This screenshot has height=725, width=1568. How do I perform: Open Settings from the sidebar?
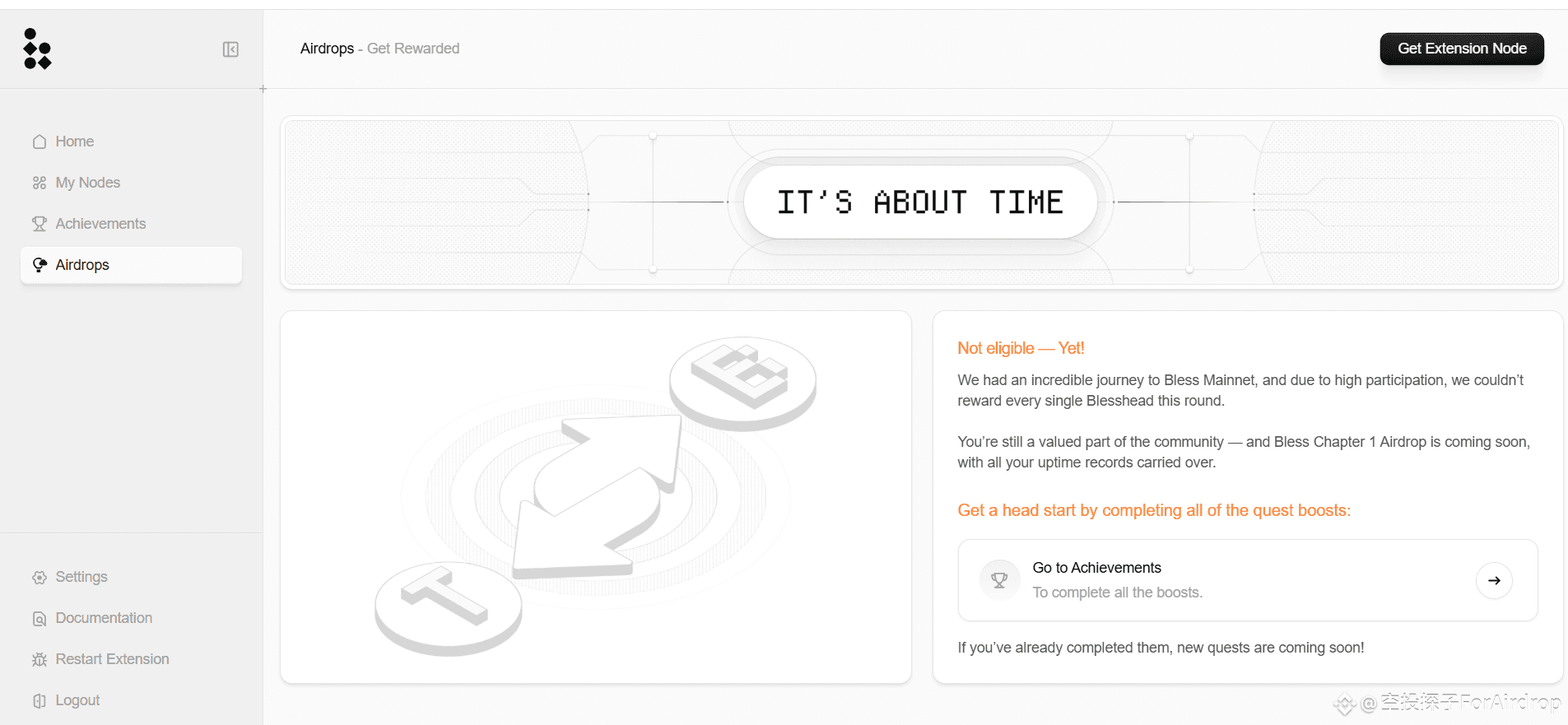tap(131, 577)
